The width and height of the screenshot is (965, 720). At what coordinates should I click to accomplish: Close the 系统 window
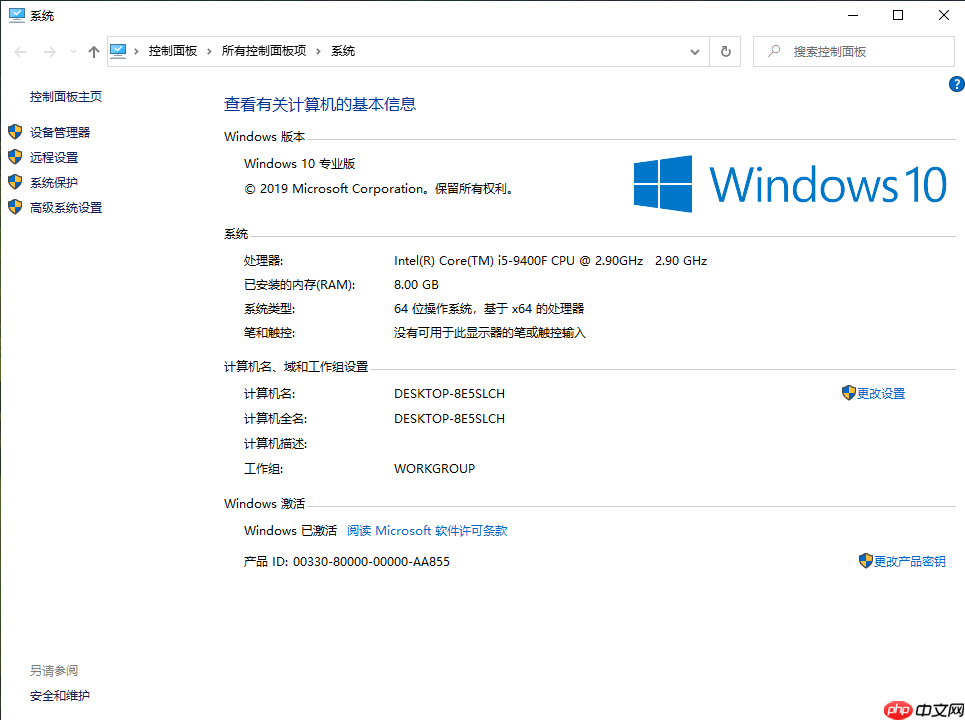(943, 15)
